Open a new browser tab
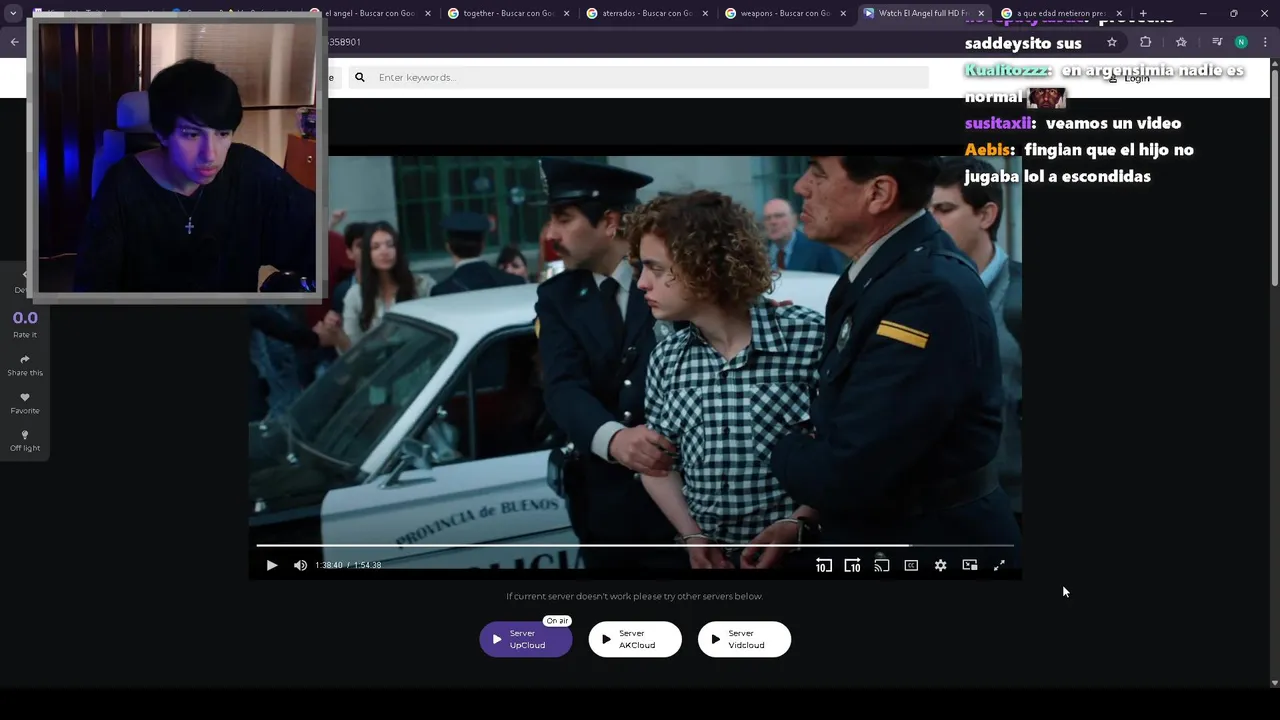This screenshot has width=1280, height=720. [1143, 13]
